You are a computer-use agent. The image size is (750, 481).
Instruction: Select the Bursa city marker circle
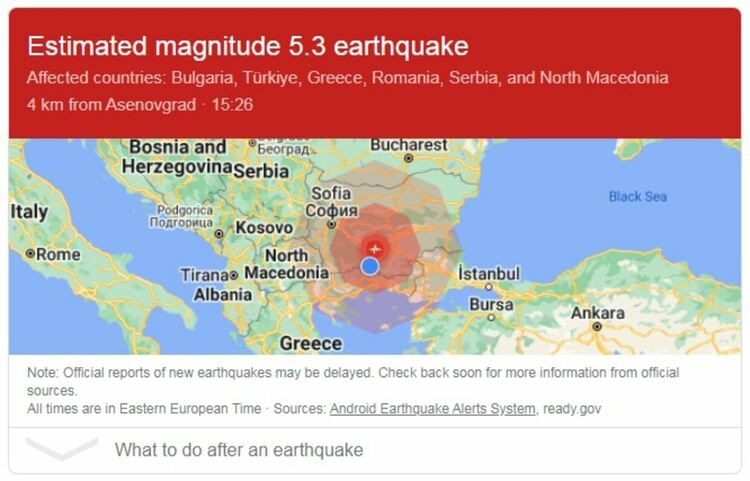(491, 317)
